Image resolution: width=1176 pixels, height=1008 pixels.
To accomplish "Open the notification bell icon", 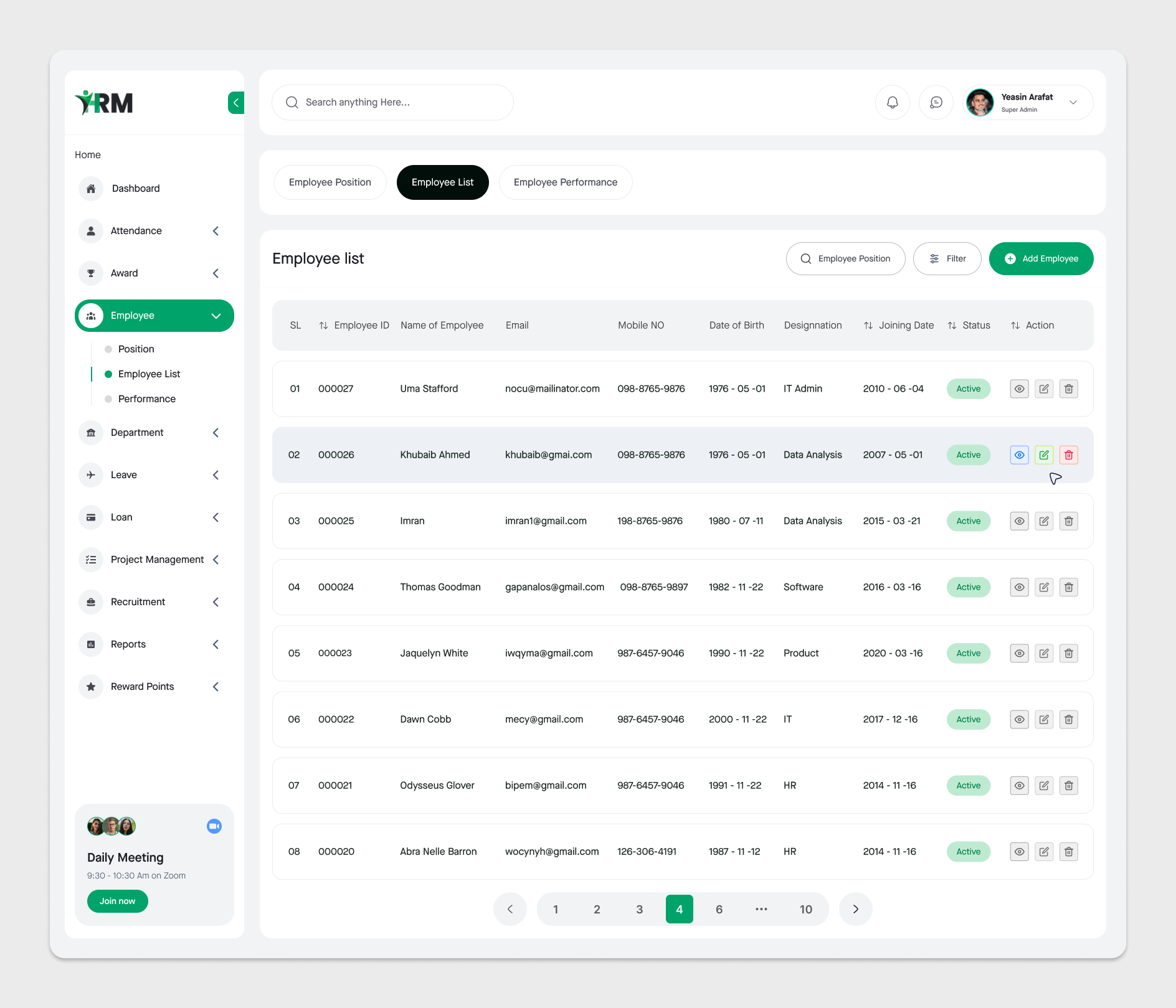I will (x=892, y=102).
